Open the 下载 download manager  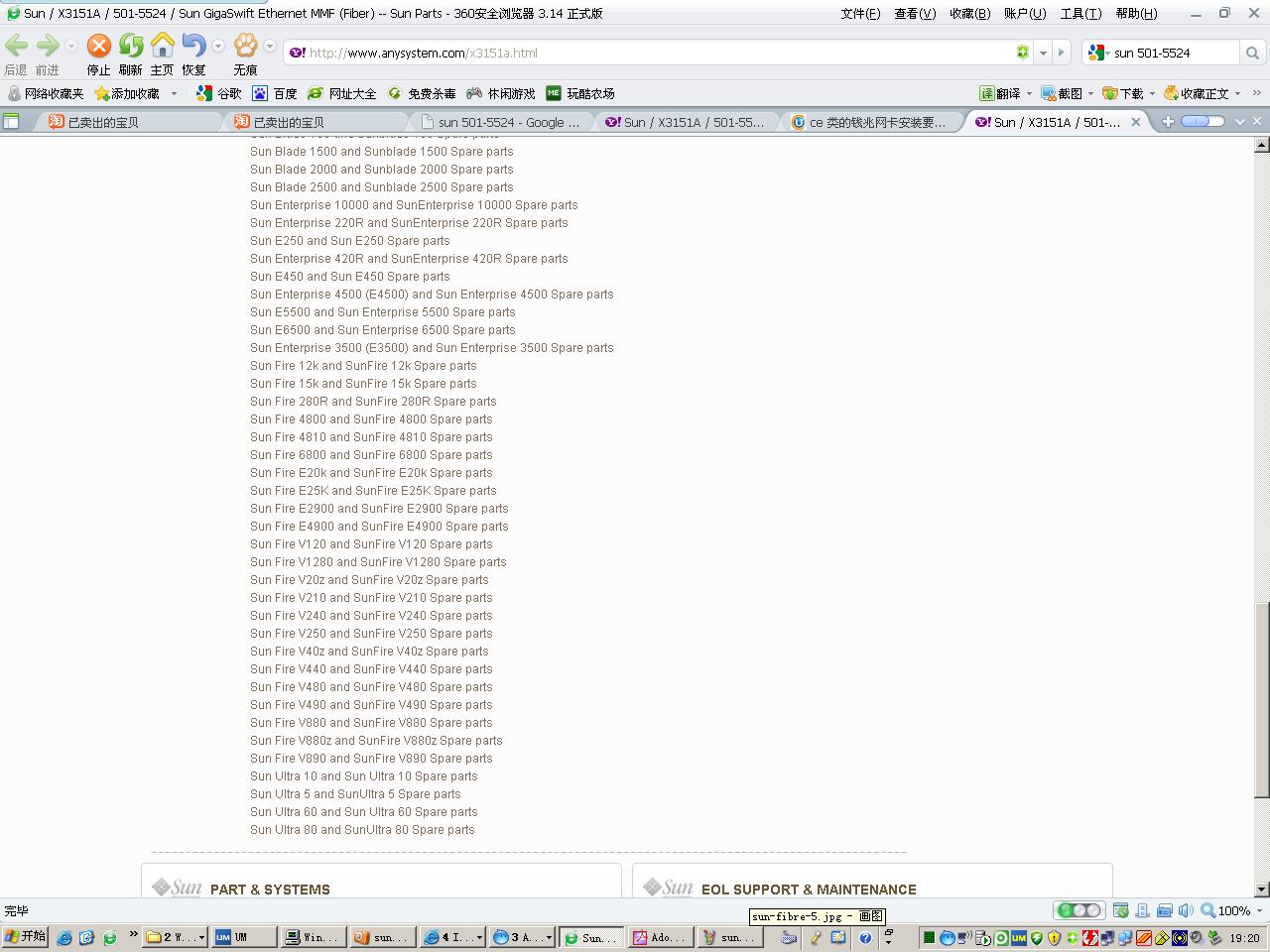pyautogui.click(x=1123, y=93)
